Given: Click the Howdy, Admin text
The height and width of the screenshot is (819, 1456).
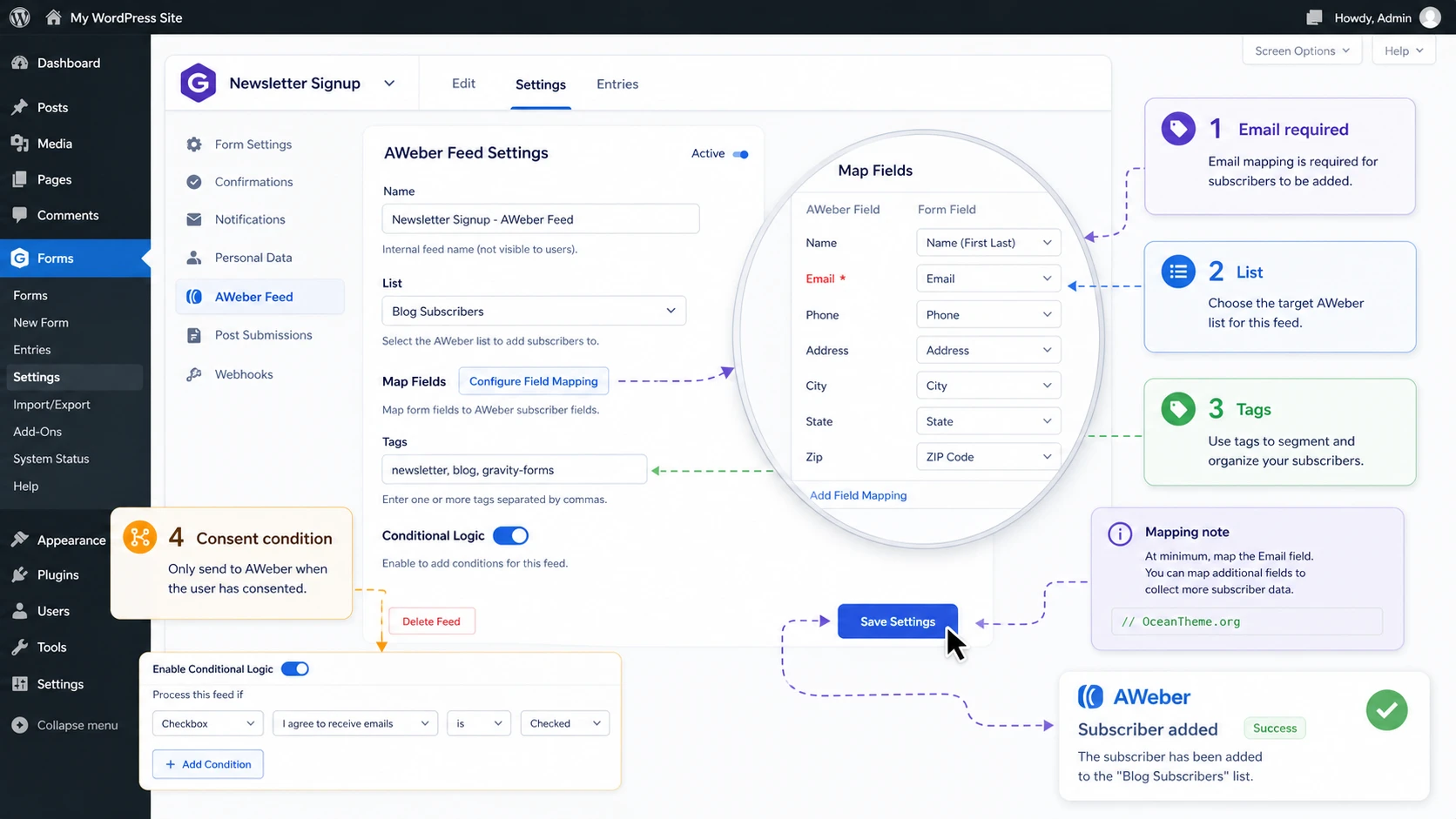Looking at the screenshot, I should pos(1373,17).
